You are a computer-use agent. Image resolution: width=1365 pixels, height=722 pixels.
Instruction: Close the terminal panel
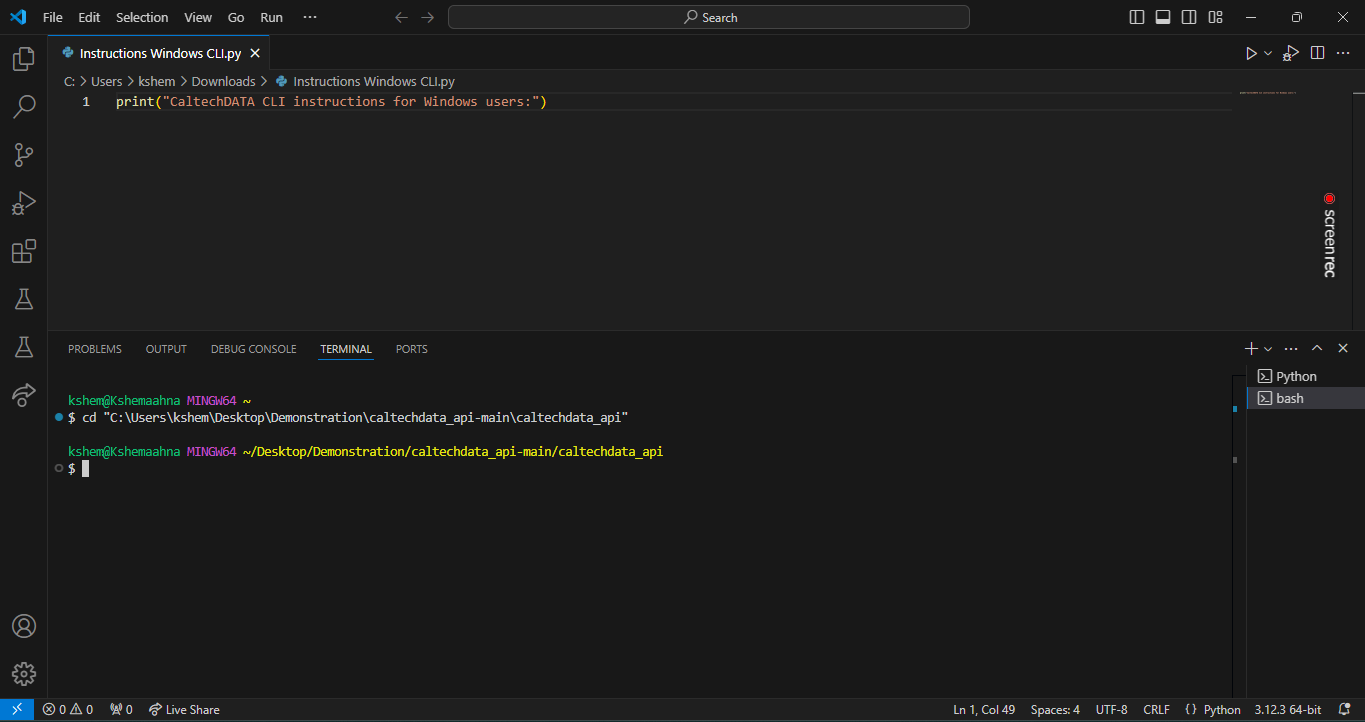point(1343,348)
